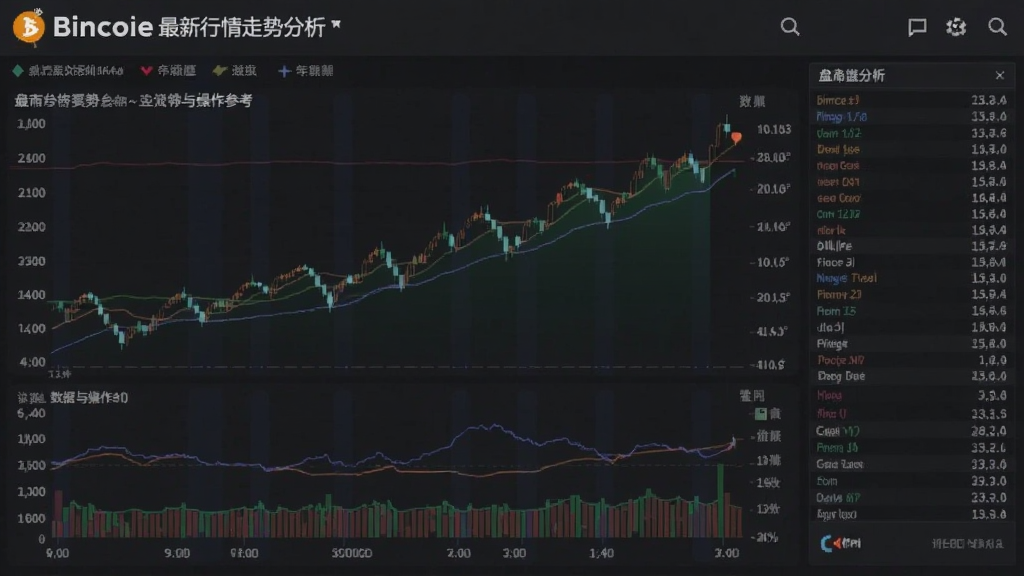Click the orange marker at the chart peak
The width and height of the screenshot is (1024, 576).
[x=737, y=138]
